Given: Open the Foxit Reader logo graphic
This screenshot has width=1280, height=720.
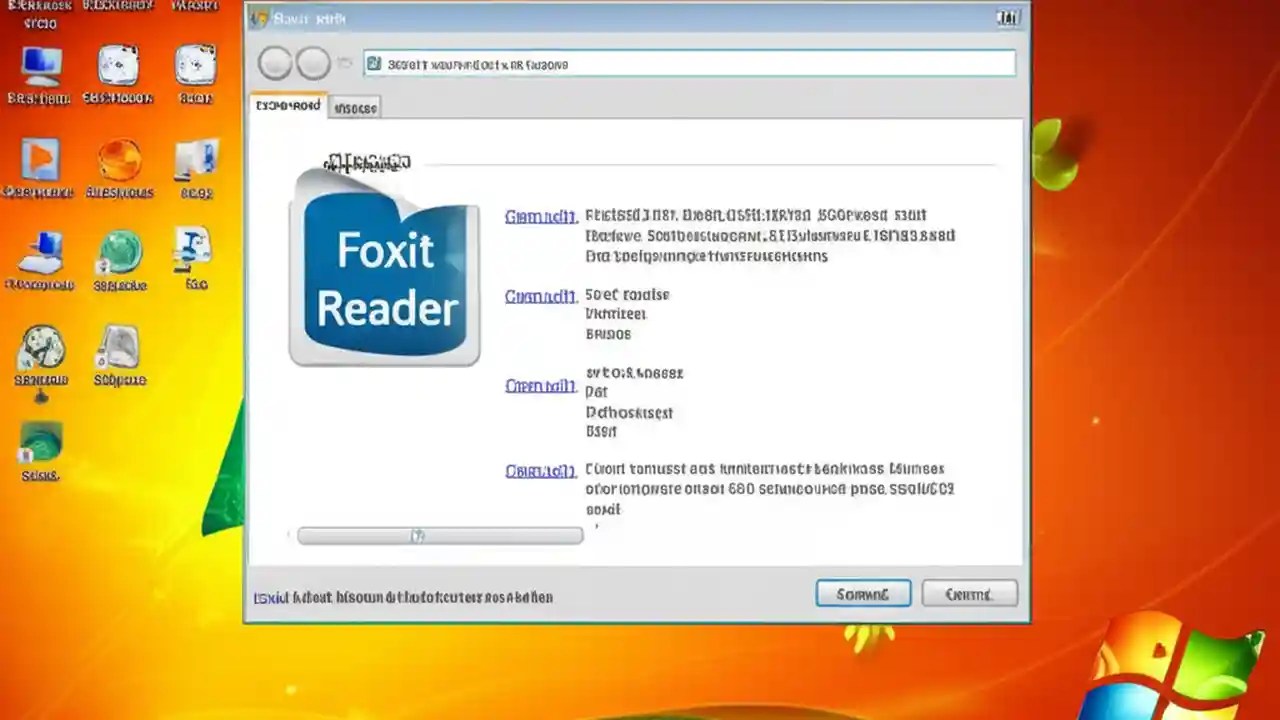Looking at the screenshot, I should point(386,280).
